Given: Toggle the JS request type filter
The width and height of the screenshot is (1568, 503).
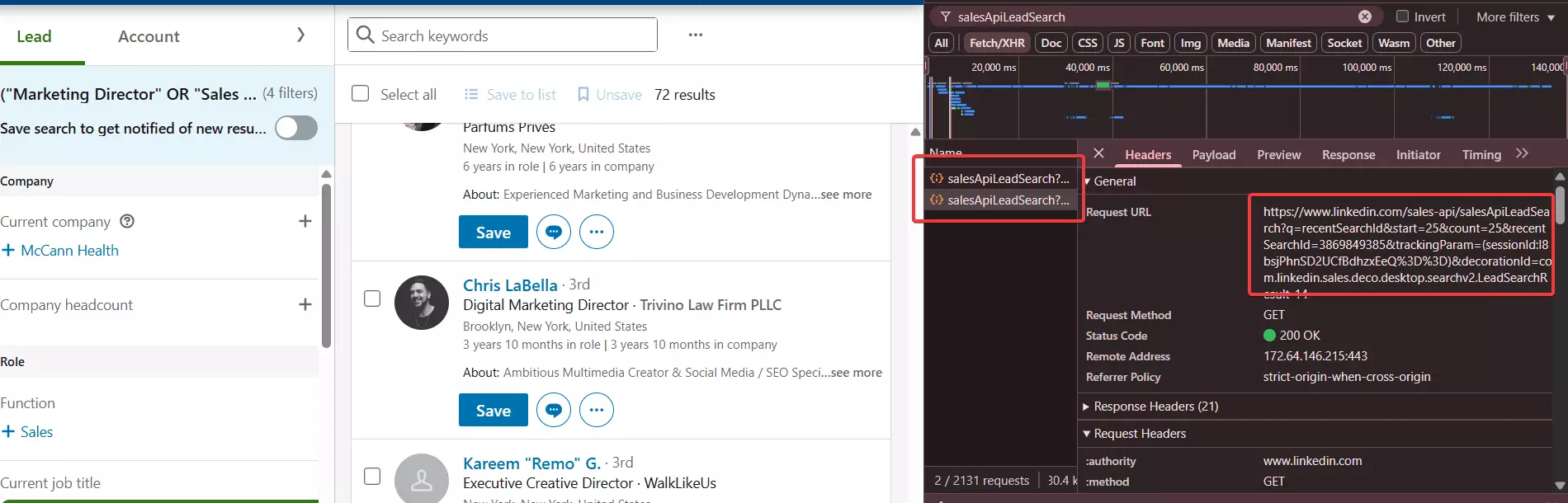Looking at the screenshot, I should pos(1119,43).
